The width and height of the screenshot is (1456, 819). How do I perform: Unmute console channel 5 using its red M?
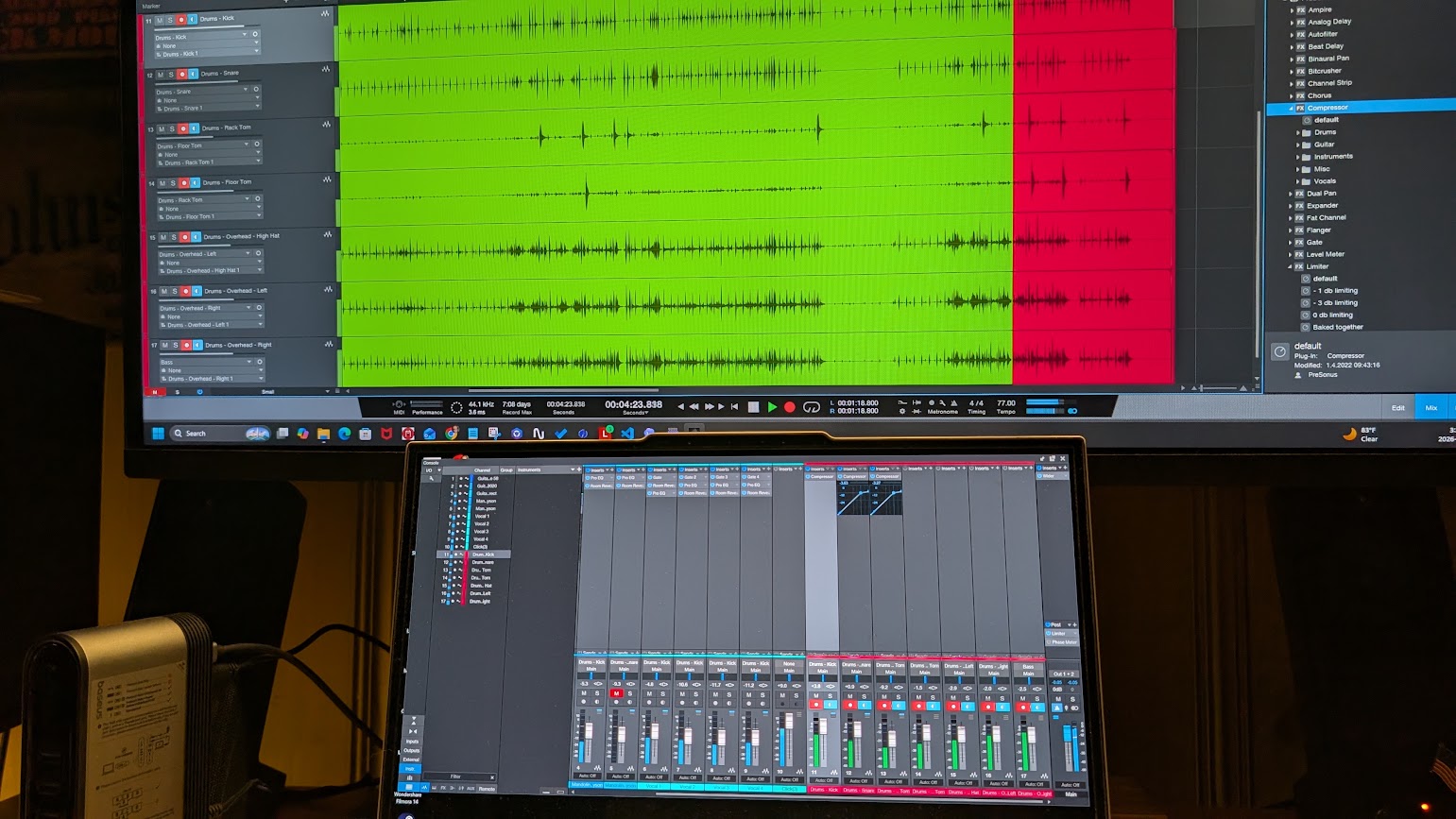click(616, 694)
